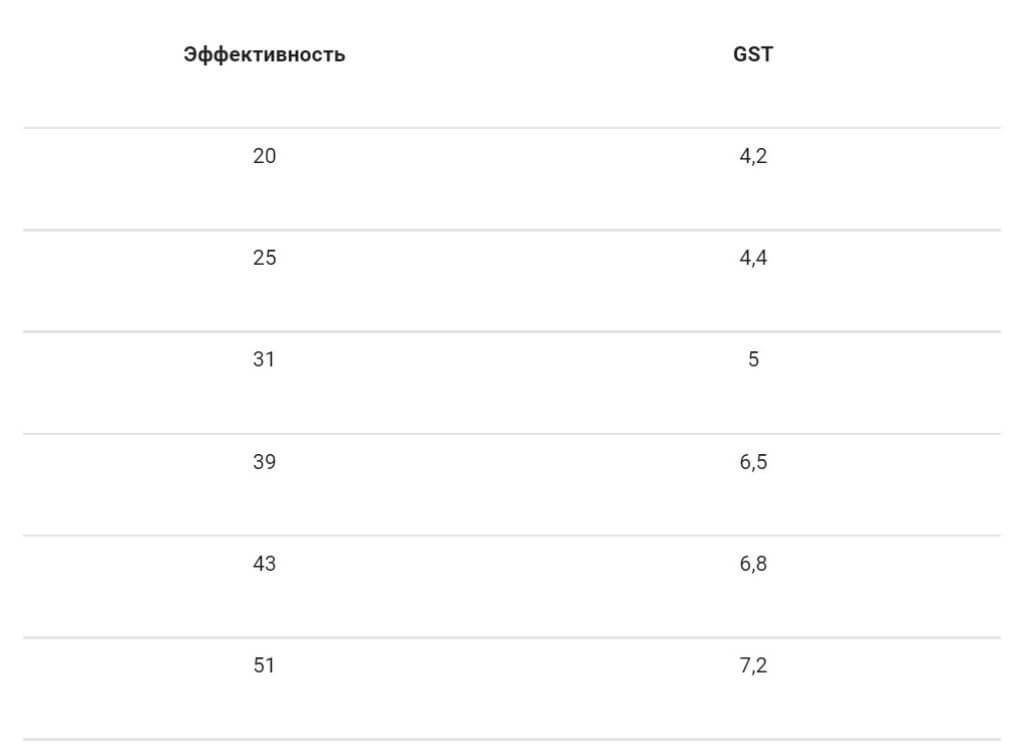Pick the cell with value 39
This screenshot has height=755, width=1024.
point(264,462)
